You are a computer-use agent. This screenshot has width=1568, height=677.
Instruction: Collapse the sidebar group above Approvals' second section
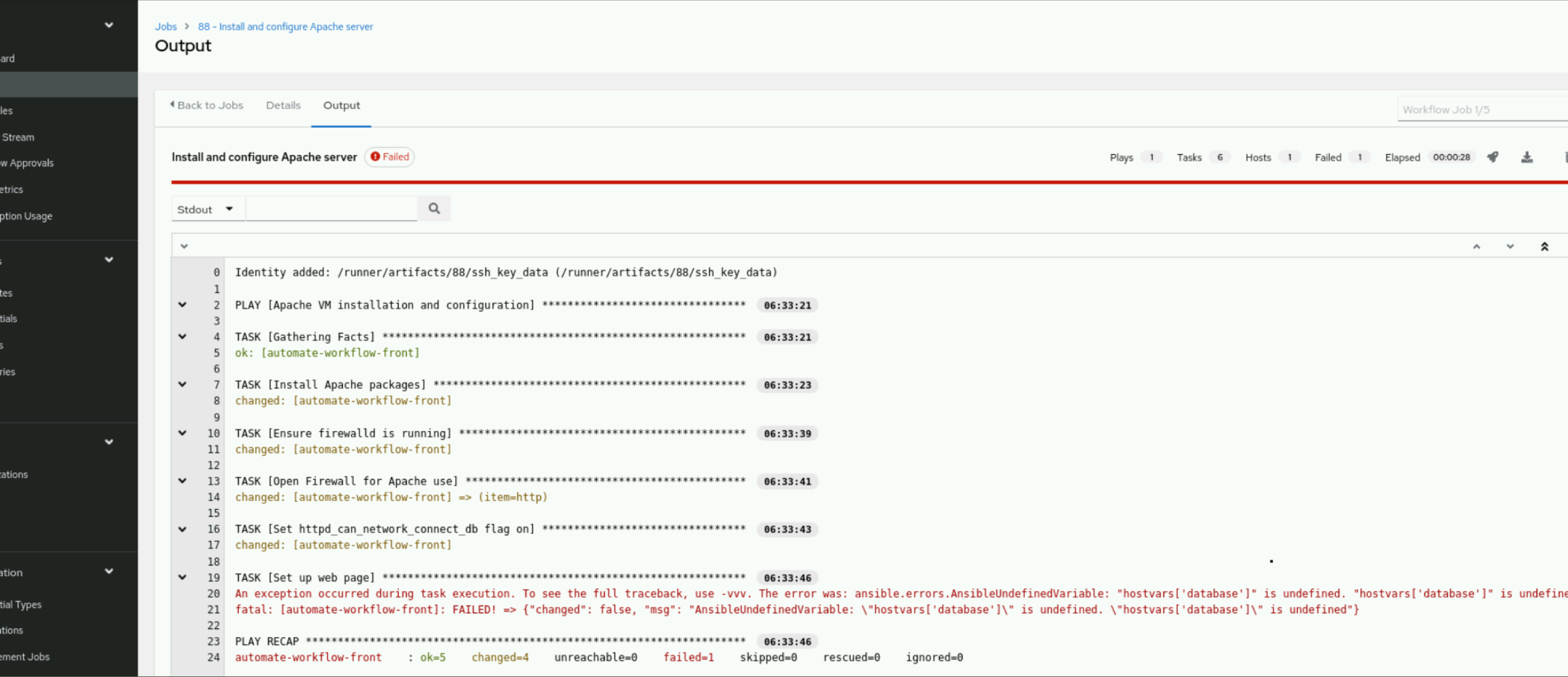click(x=109, y=260)
